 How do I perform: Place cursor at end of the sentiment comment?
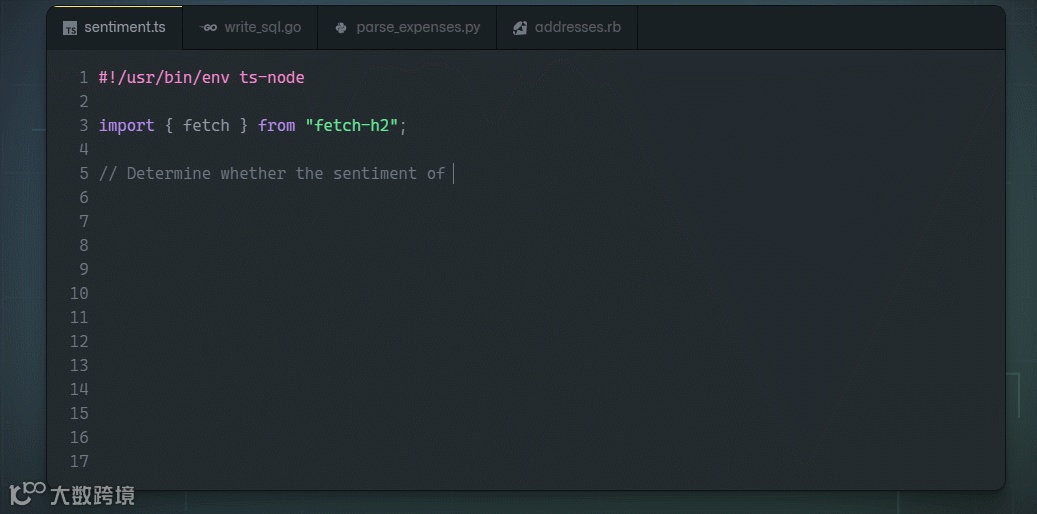click(x=453, y=173)
